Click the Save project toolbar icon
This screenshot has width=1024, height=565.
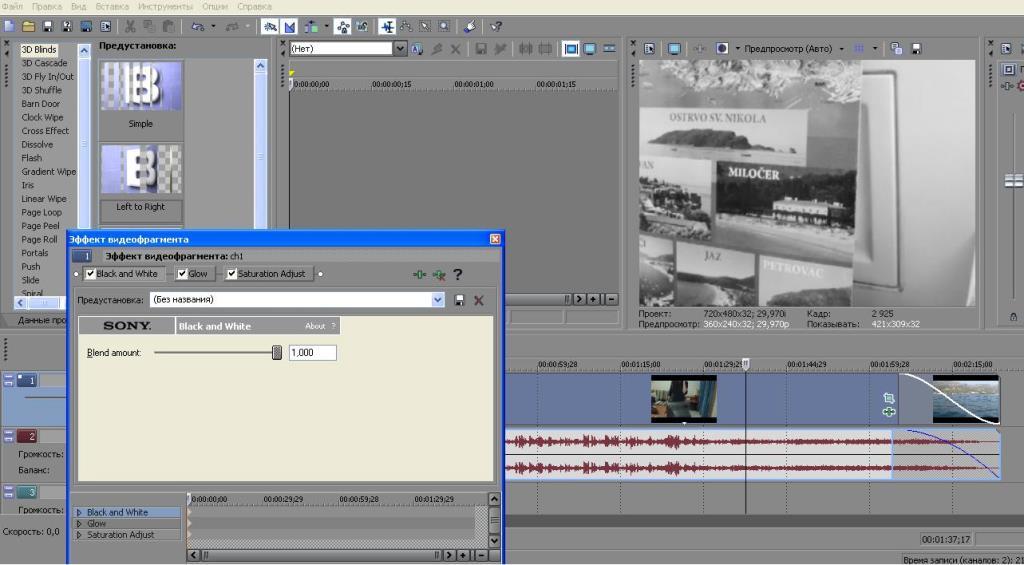(48, 26)
